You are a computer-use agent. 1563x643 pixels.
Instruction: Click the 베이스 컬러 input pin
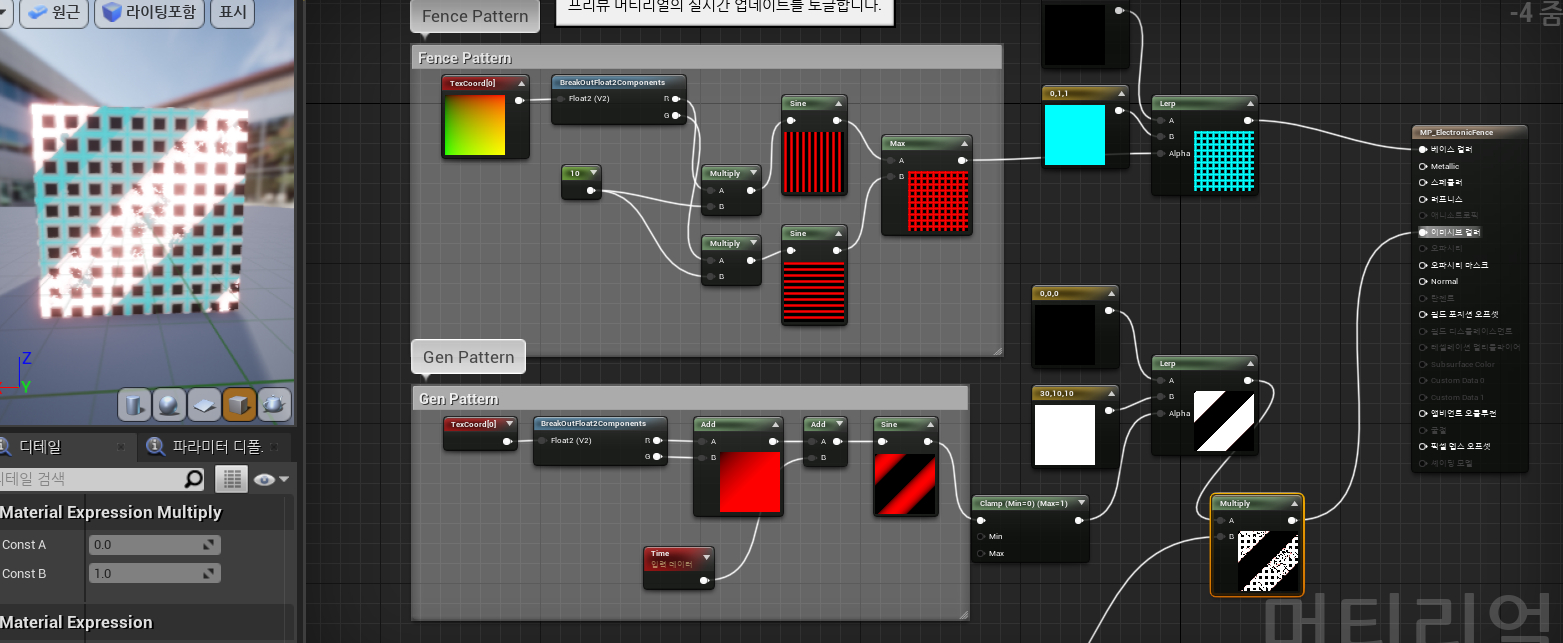[x=1423, y=149]
